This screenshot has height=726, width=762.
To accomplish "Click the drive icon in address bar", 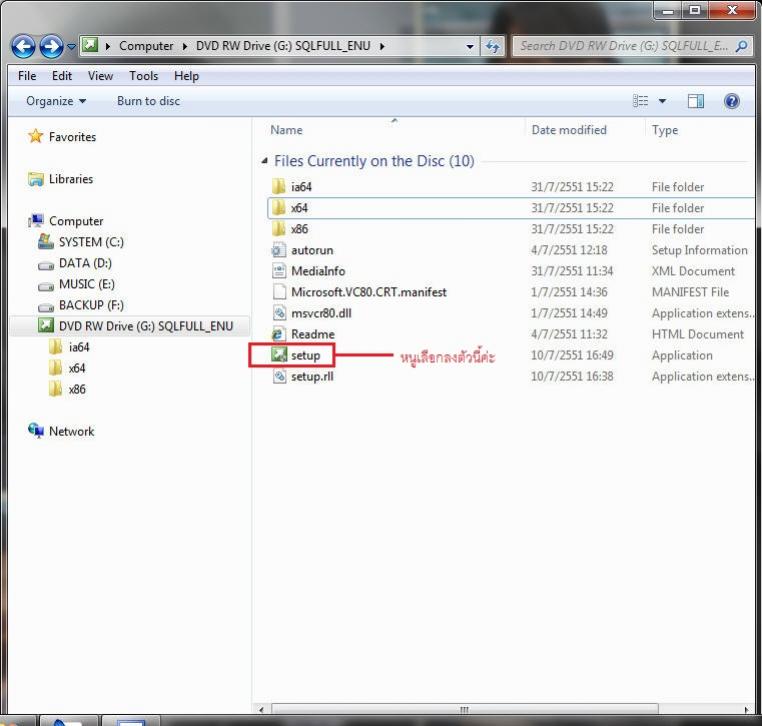I will [90, 46].
